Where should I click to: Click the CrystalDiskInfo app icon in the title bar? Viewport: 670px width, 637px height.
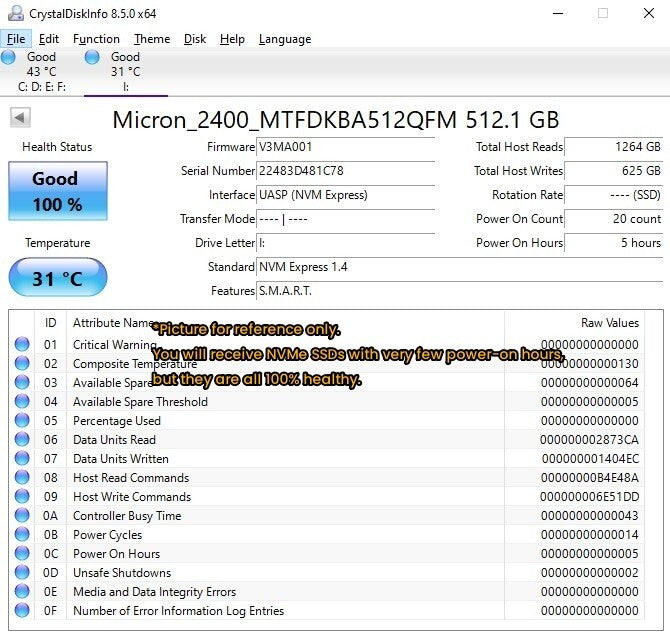15,14
